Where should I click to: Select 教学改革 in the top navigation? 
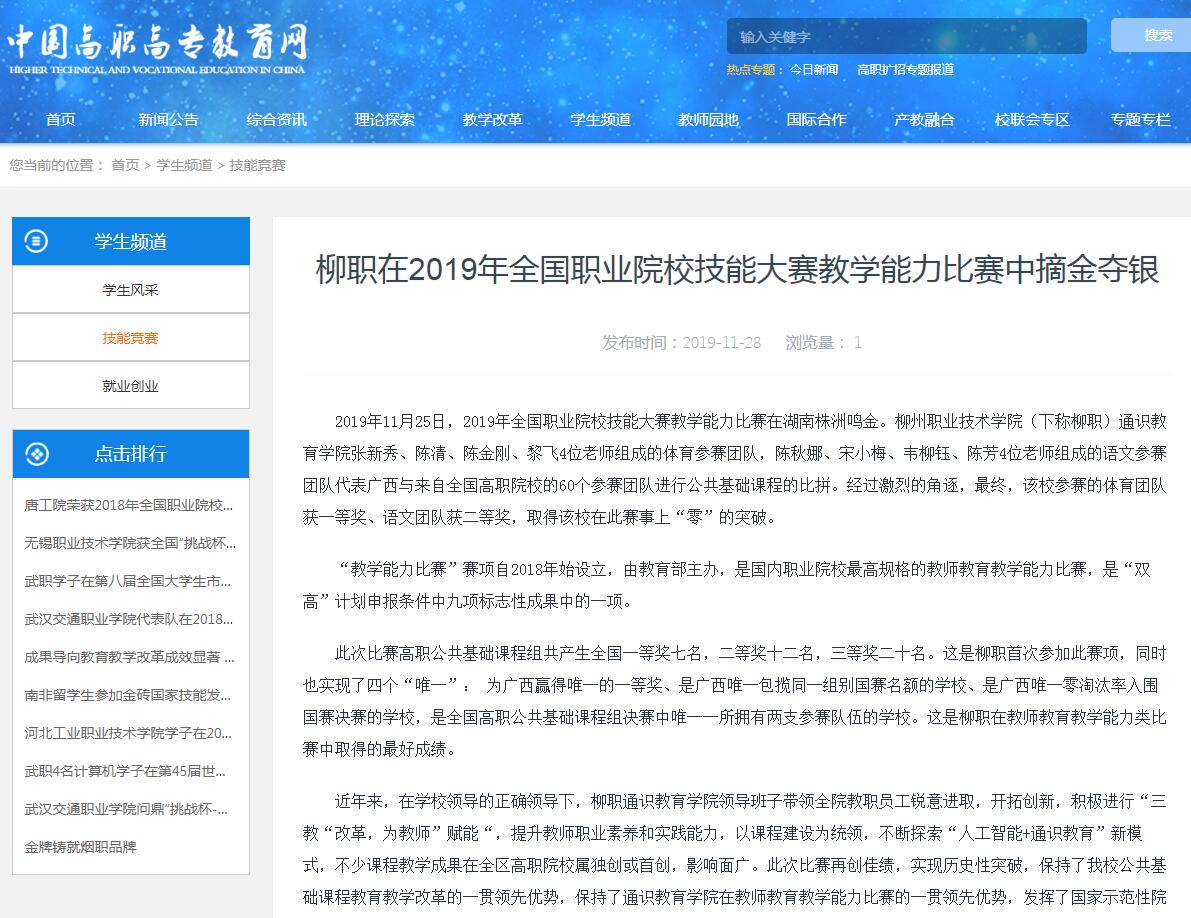492,119
